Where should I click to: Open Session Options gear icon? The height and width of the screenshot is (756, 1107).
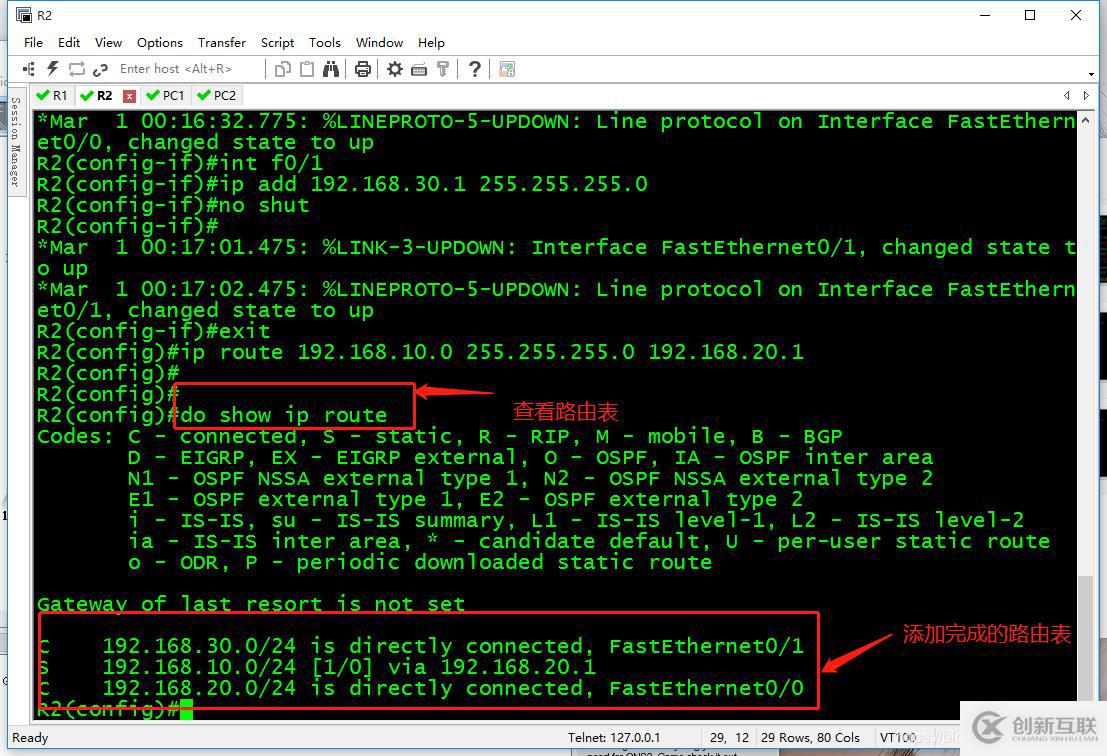(x=395, y=69)
